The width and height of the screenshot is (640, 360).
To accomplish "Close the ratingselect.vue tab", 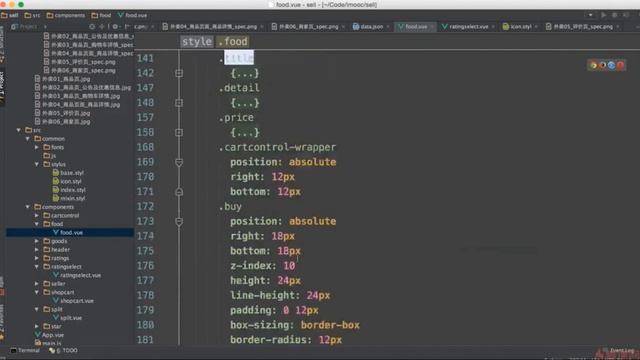I will pos(493,27).
